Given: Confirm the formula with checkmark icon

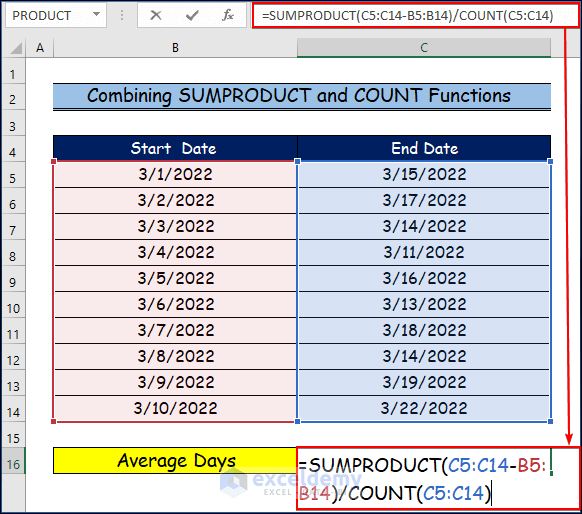Looking at the screenshot, I should (192, 15).
